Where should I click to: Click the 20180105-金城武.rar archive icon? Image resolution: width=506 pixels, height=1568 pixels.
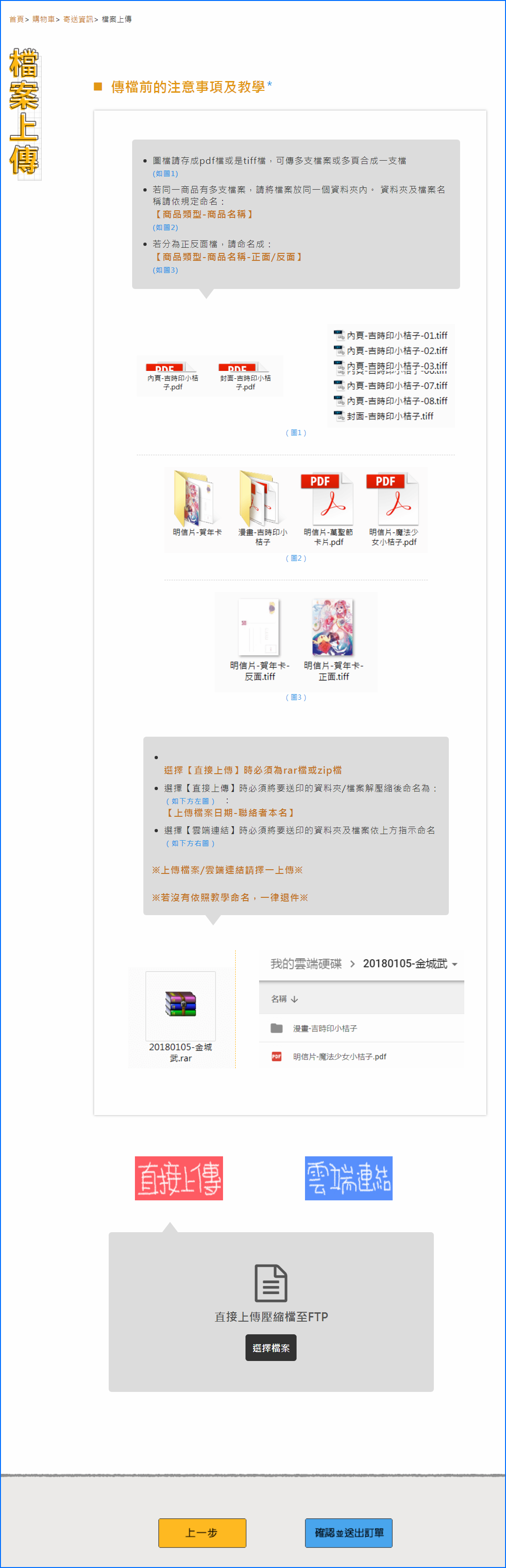coord(180,1004)
